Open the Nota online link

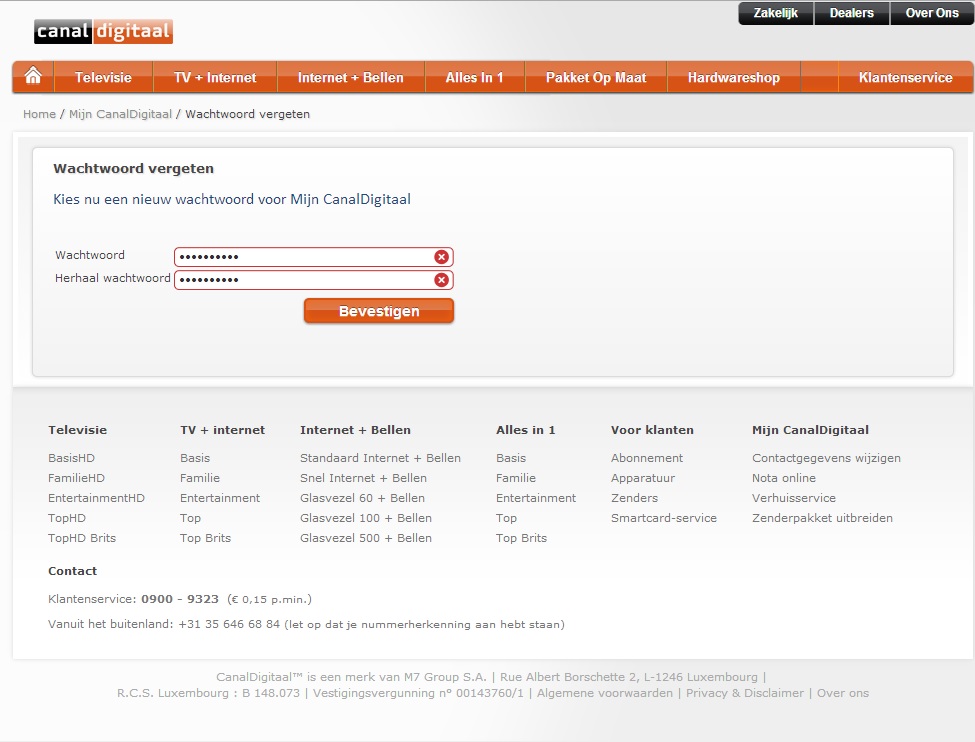pos(783,478)
